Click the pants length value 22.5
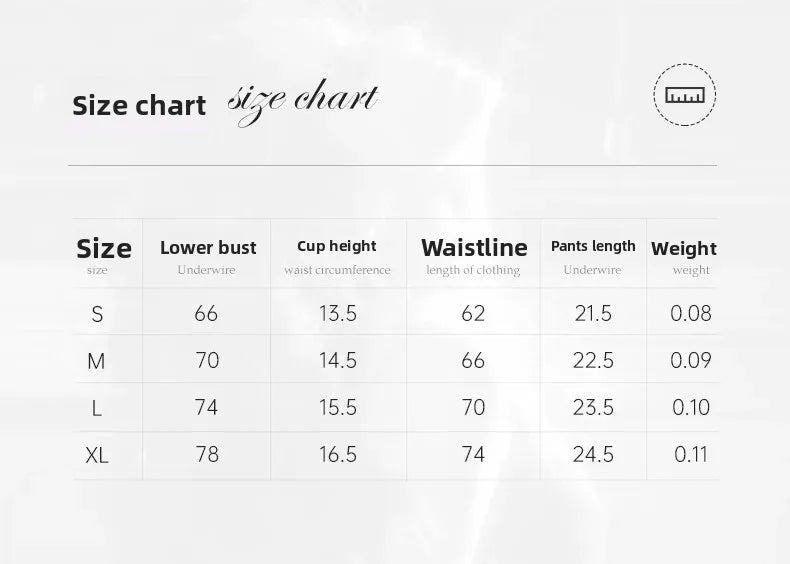 593,361
